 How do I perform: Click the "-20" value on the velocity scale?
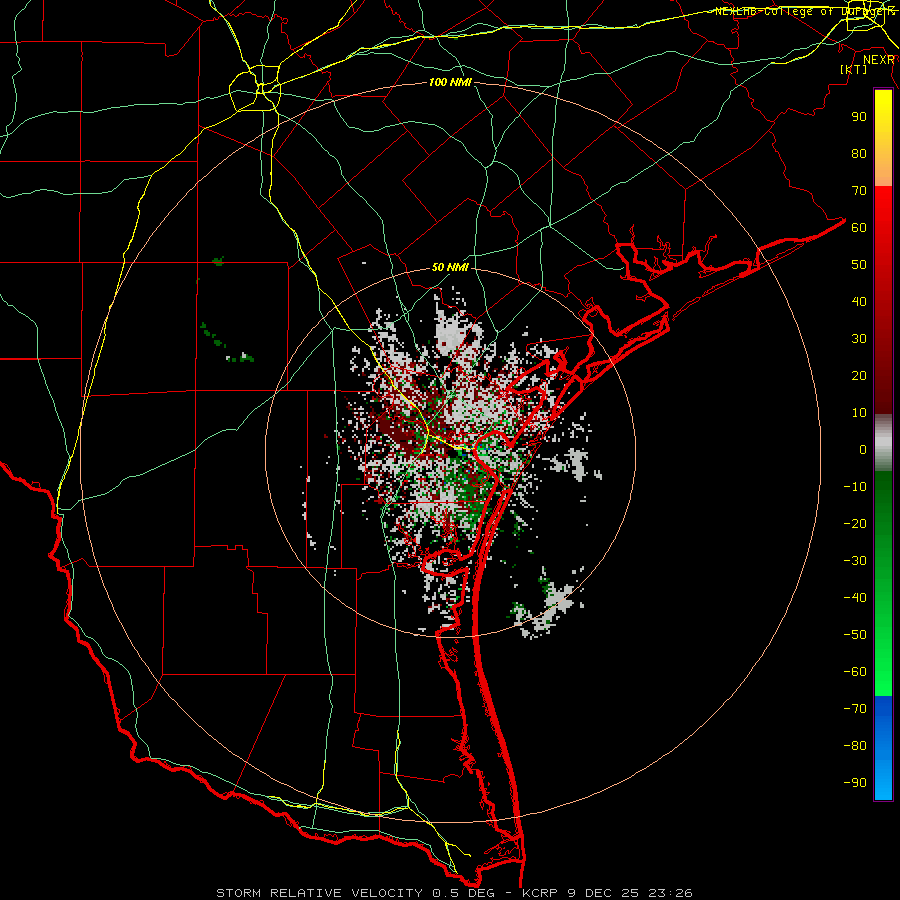pyautogui.click(x=855, y=524)
